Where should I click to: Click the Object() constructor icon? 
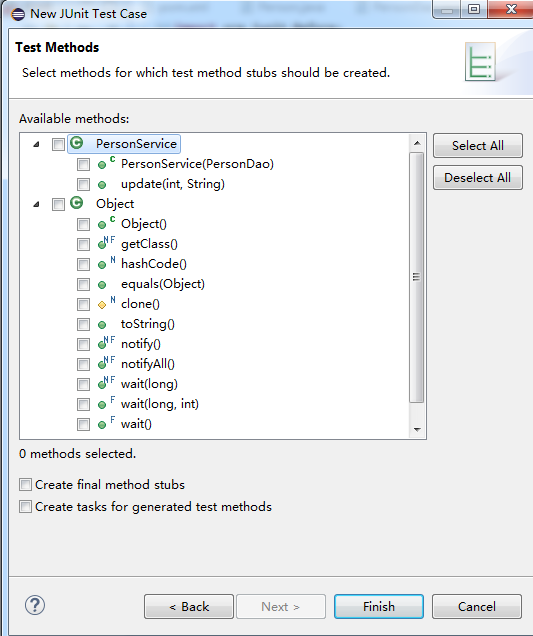point(106,223)
